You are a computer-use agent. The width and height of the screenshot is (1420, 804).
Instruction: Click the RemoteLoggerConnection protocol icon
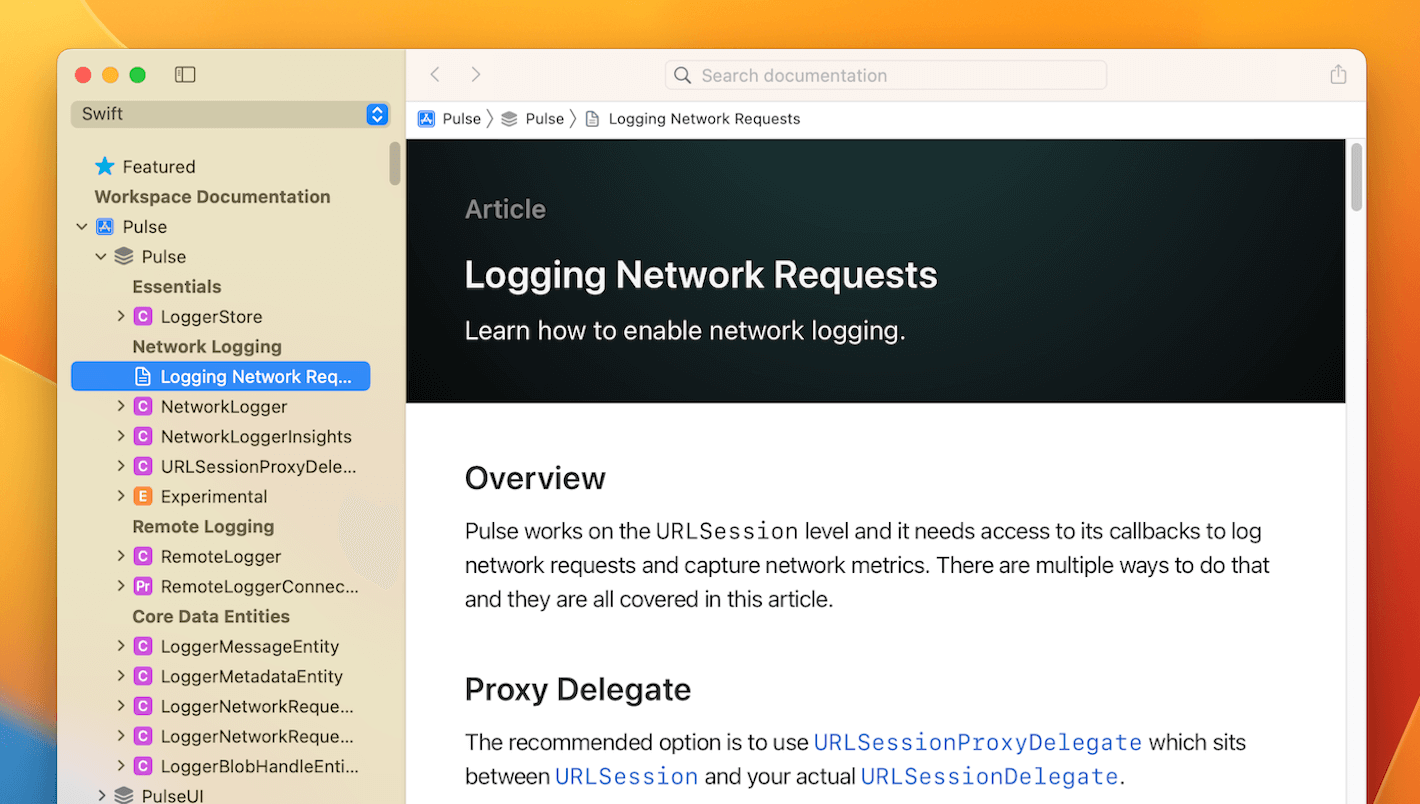pyautogui.click(x=143, y=587)
